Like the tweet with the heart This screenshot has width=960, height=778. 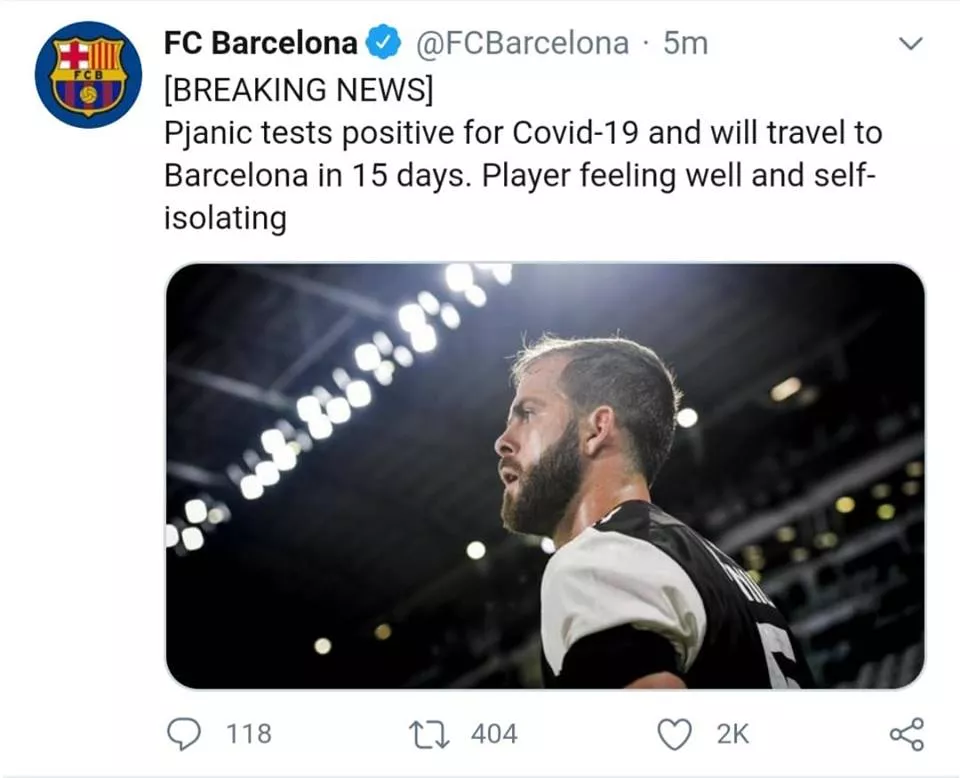[x=675, y=734]
